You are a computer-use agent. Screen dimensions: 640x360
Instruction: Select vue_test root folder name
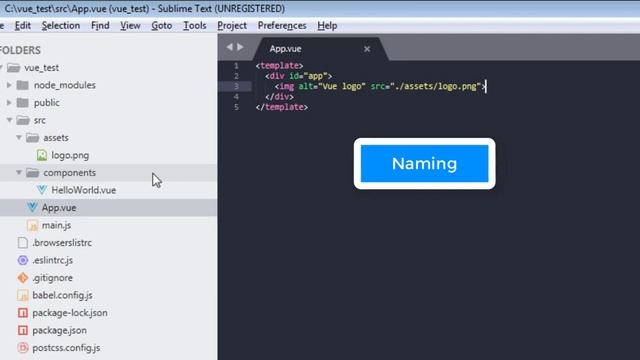click(x=41, y=68)
